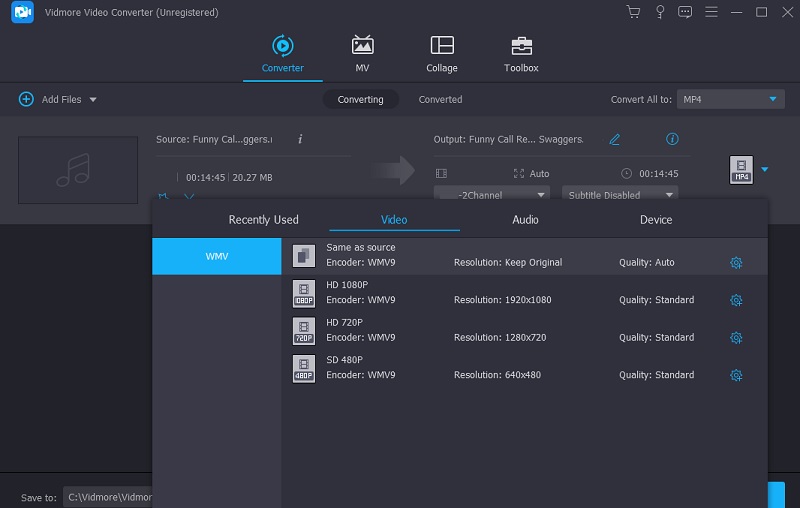Open settings gear for SD 480P preset

click(736, 375)
